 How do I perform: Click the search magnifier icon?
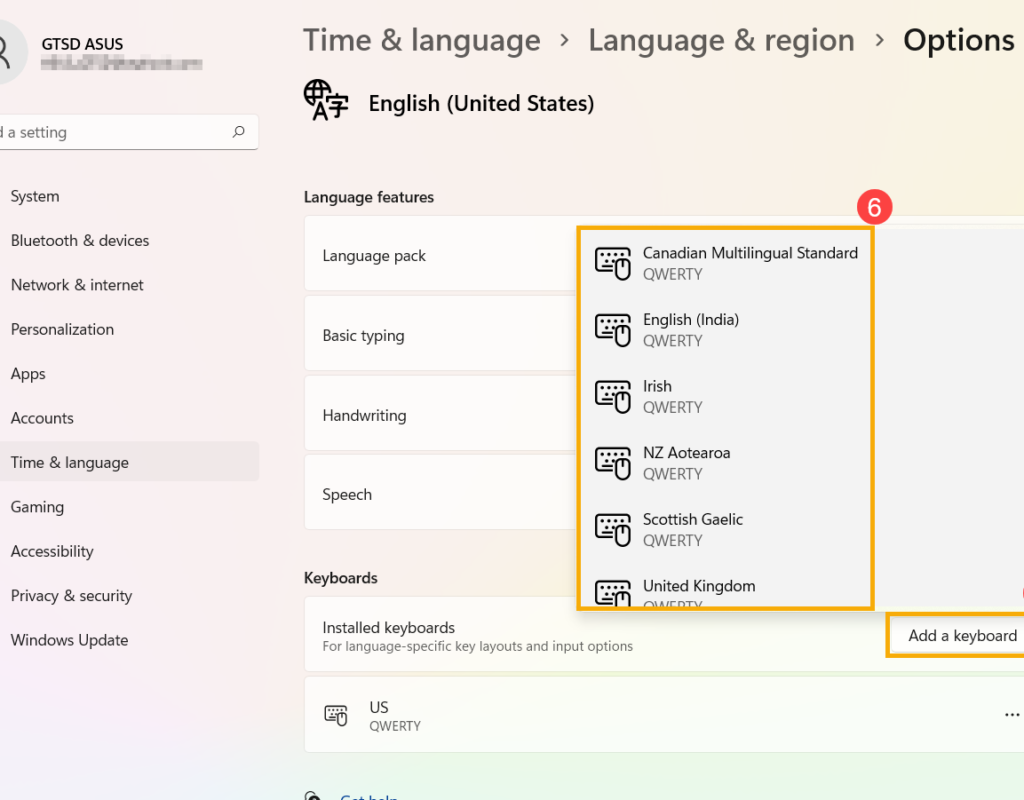(238, 132)
